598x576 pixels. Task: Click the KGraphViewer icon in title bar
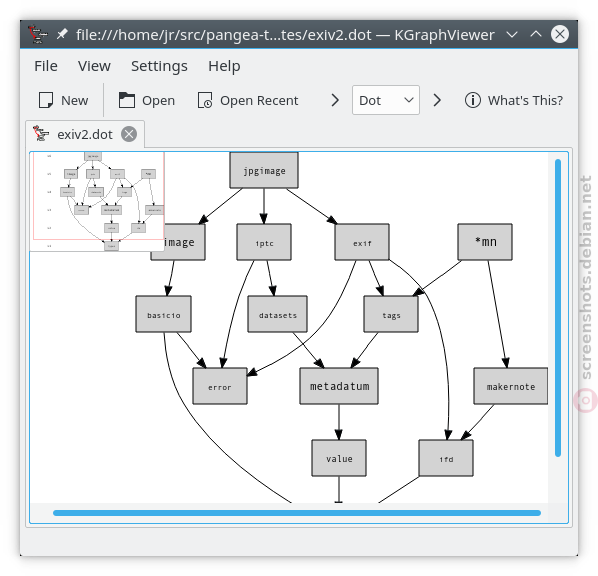click(38, 34)
